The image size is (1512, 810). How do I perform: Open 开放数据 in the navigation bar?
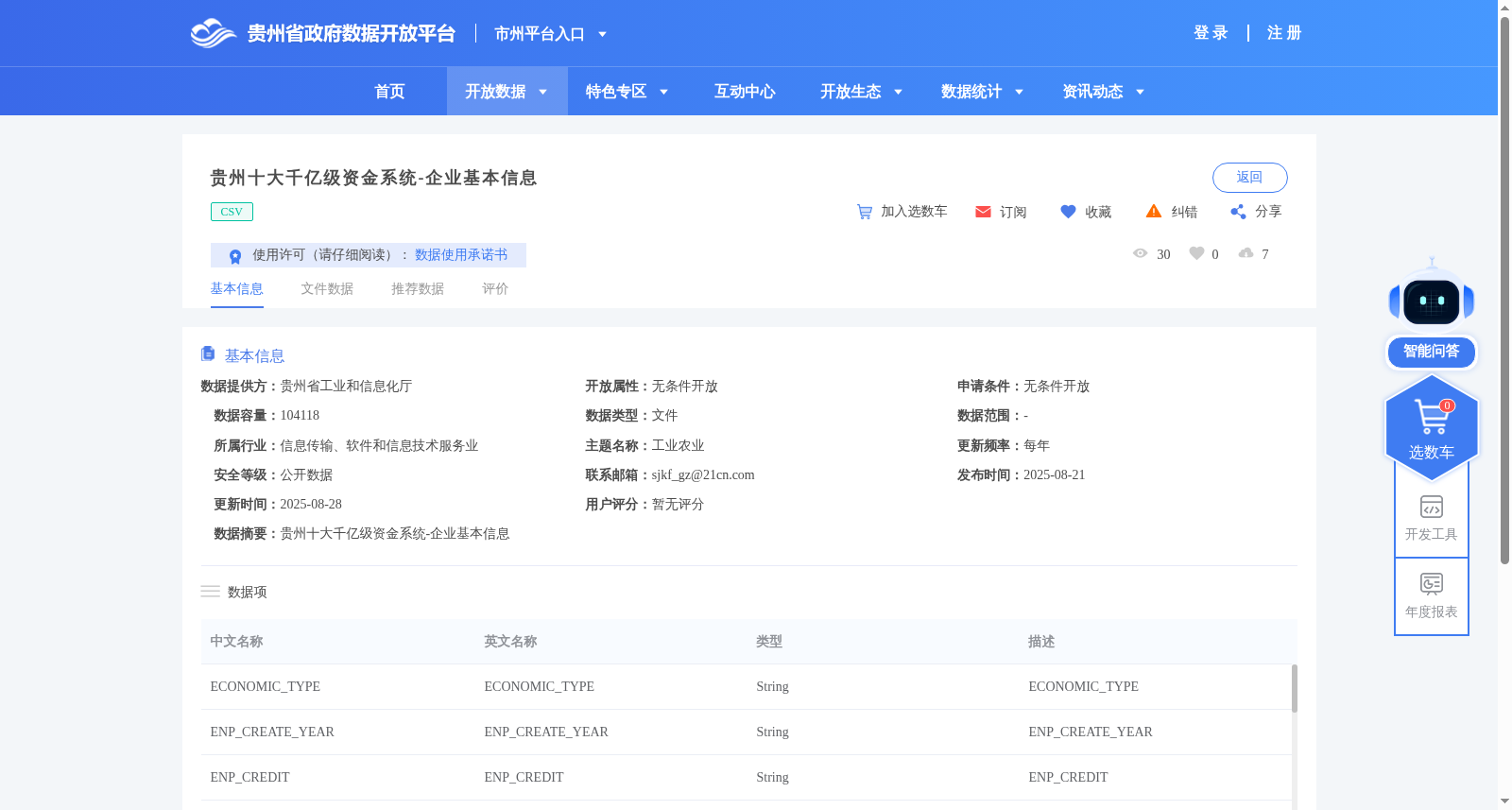[495, 92]
